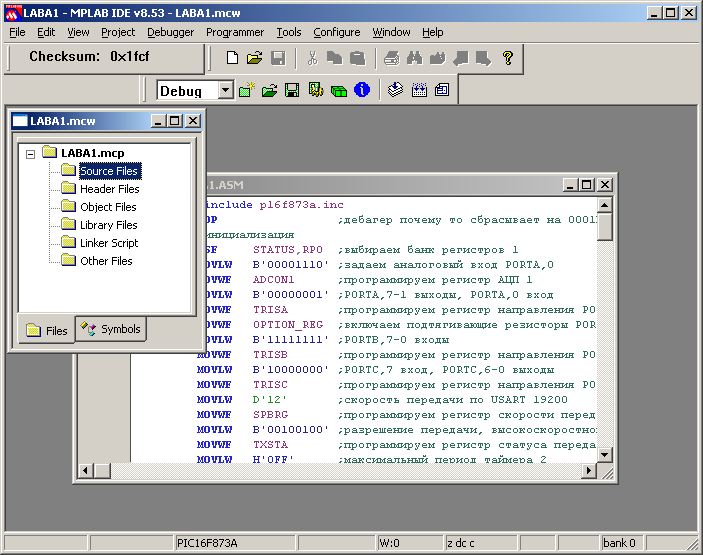The height and width of the screenshot is (555, 703).
Task: Select the Other Files folder
Action: click(x=106, y=260)
